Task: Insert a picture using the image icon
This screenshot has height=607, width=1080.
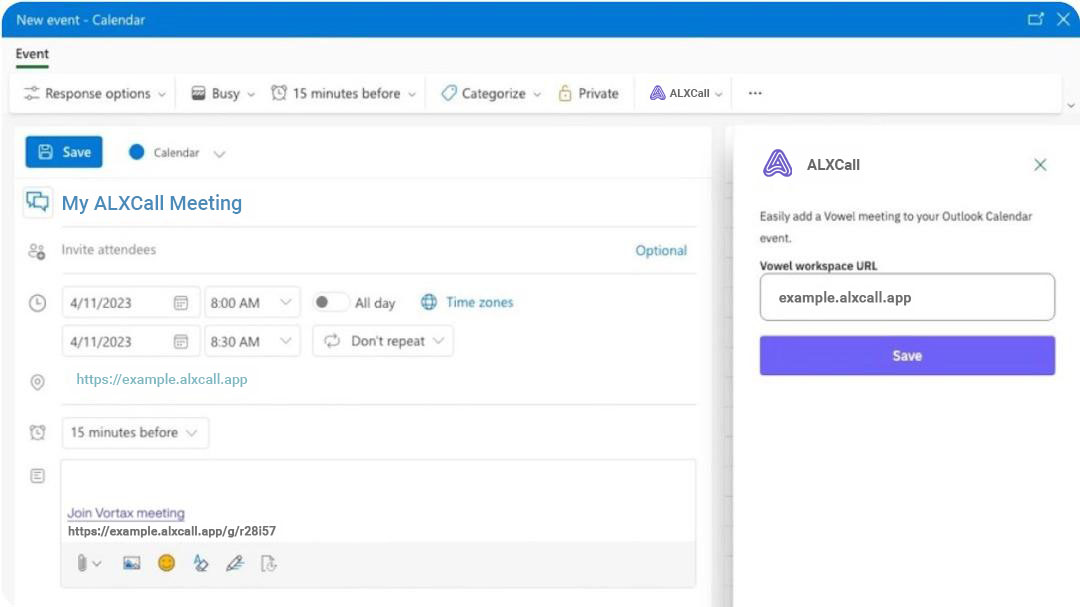Action: pyautogui.click(x=131, y=563)
